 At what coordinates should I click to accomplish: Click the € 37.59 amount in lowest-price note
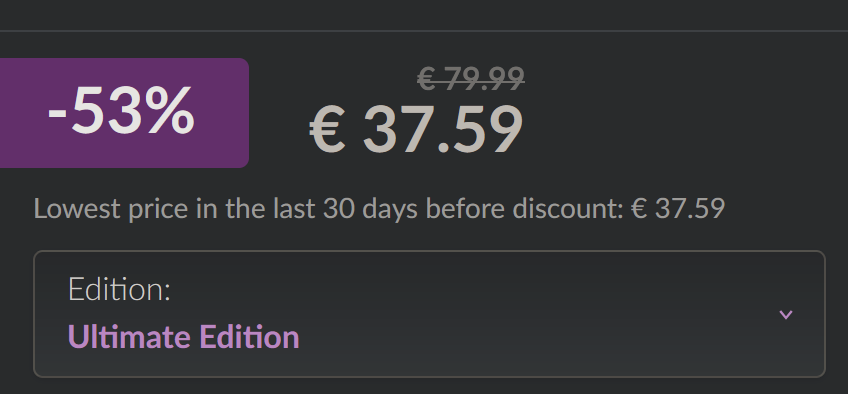[678, 209]
